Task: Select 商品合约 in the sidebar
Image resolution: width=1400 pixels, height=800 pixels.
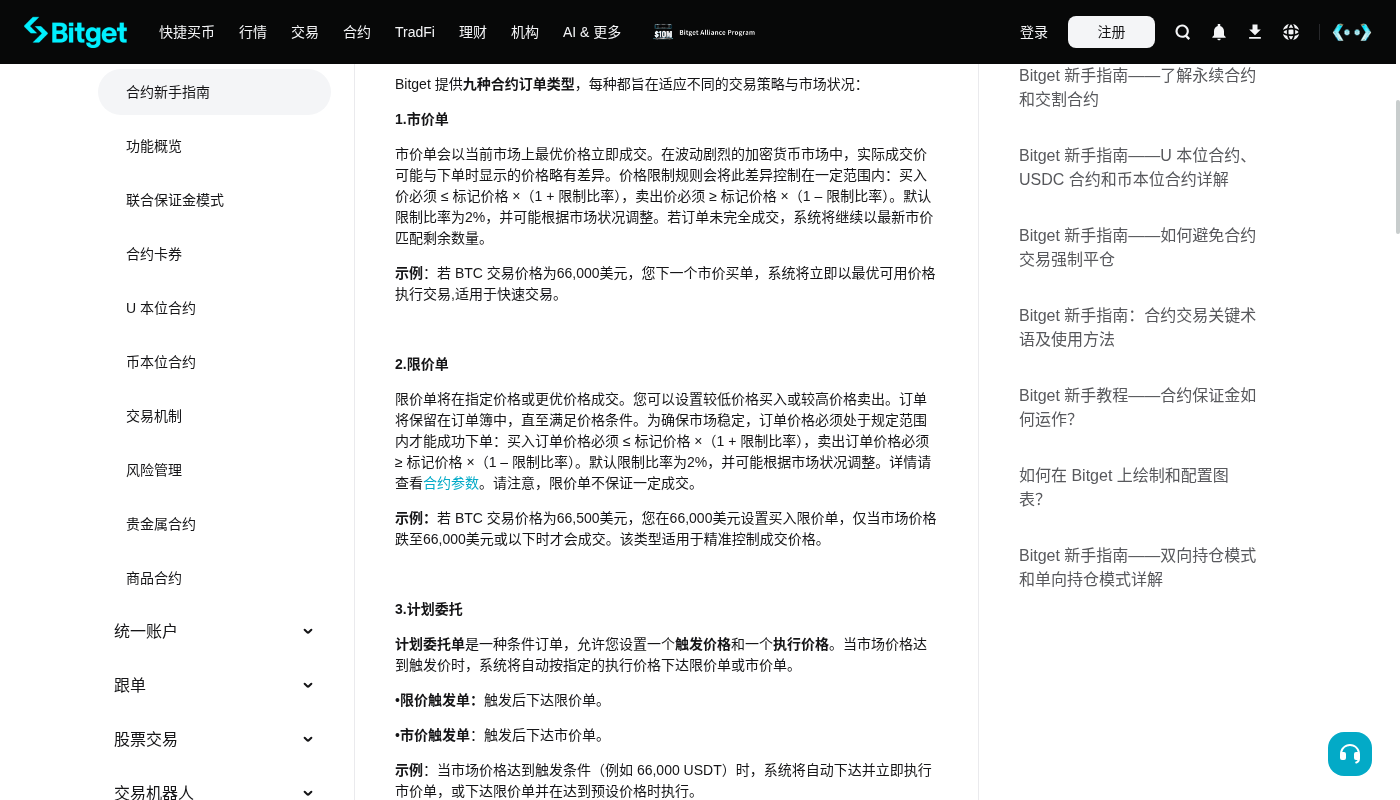Action: point(214,578)
